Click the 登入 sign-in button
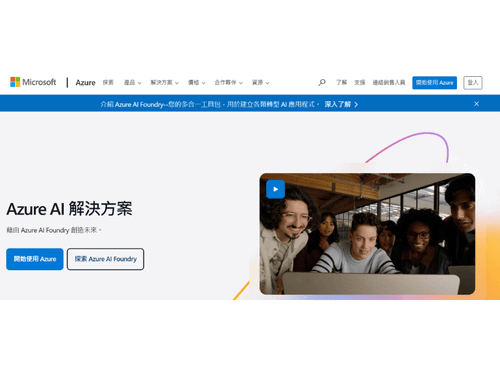This screenshot has height=375, width=500. pos(473,83)
